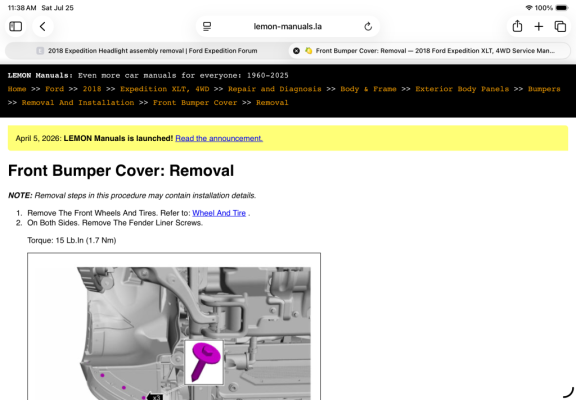Screen dimensions: 576x400
Task: Tap the Wi-Fi status icon
Action: click(x=529, y=8)
